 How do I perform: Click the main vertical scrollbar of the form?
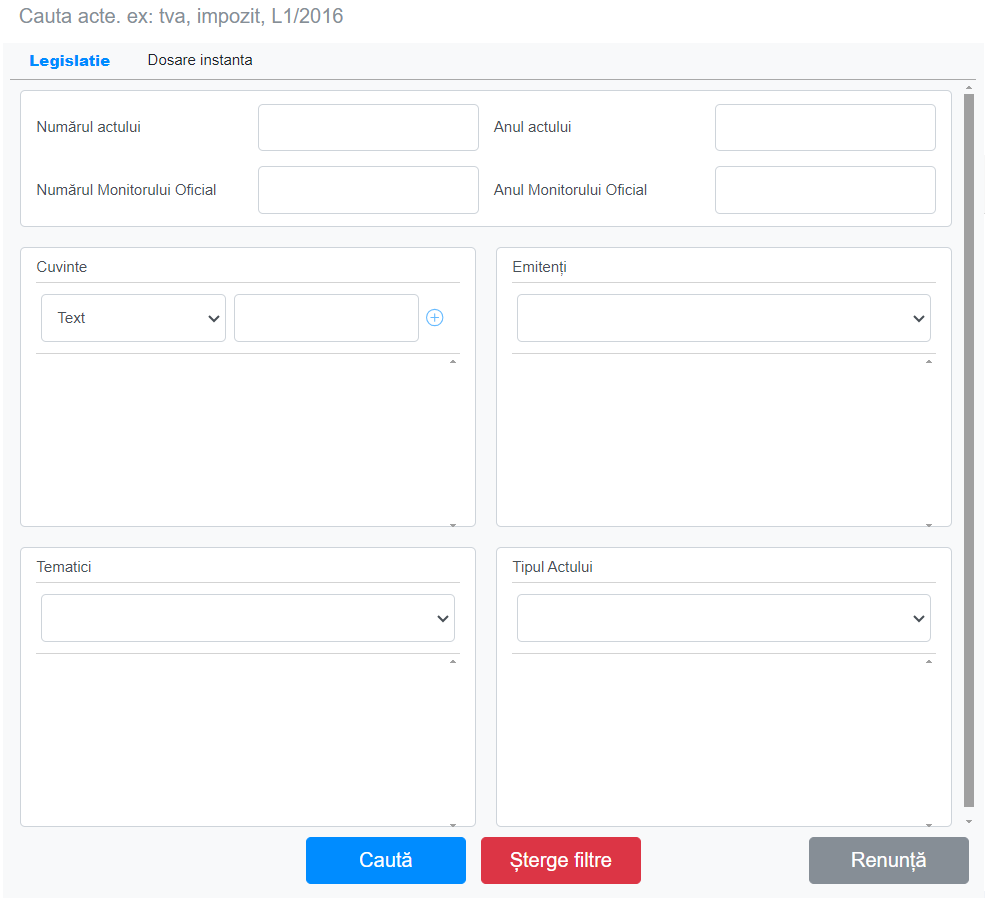[968, 450]
